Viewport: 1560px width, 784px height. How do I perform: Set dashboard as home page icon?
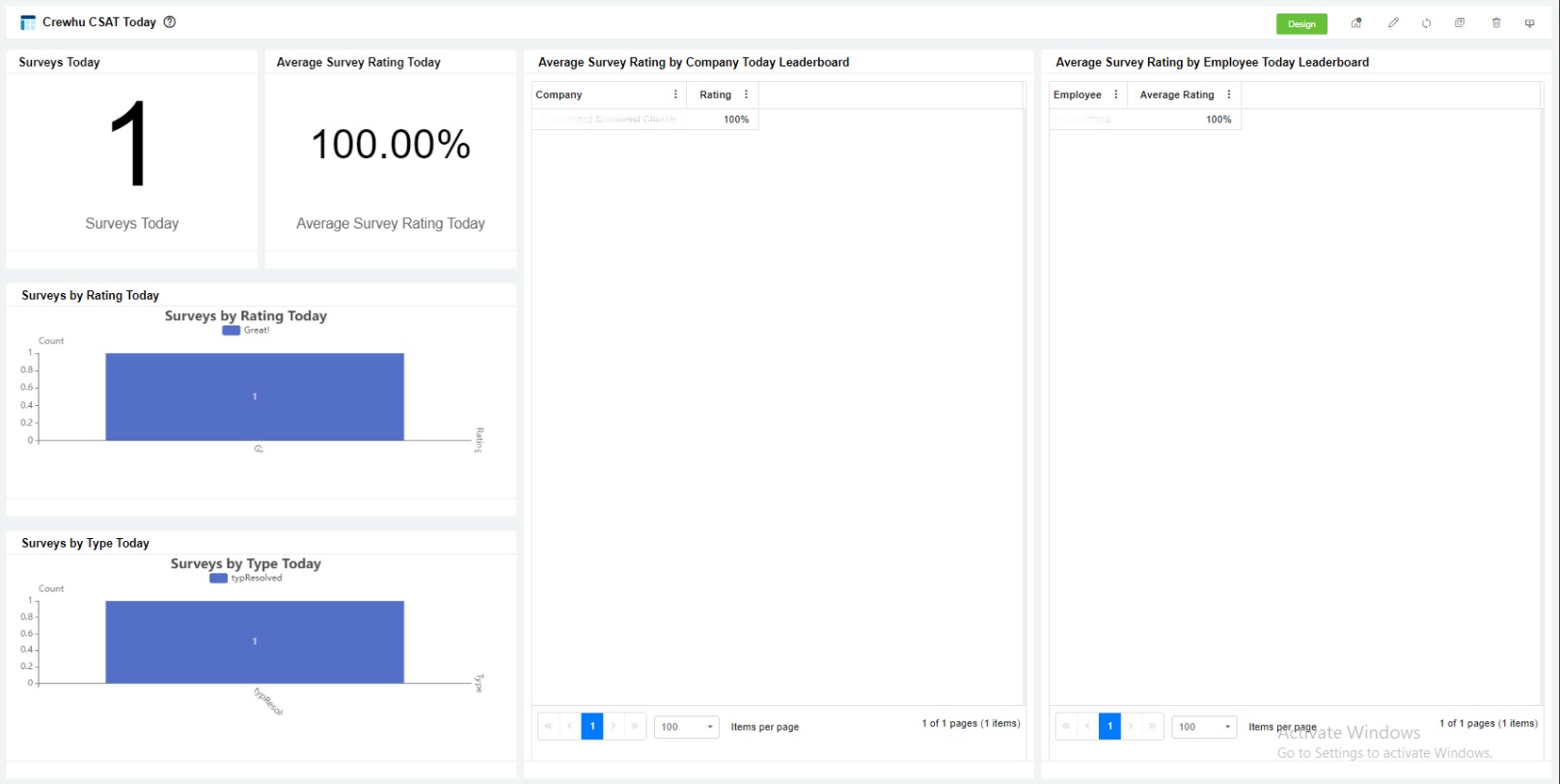point(1356,23)
